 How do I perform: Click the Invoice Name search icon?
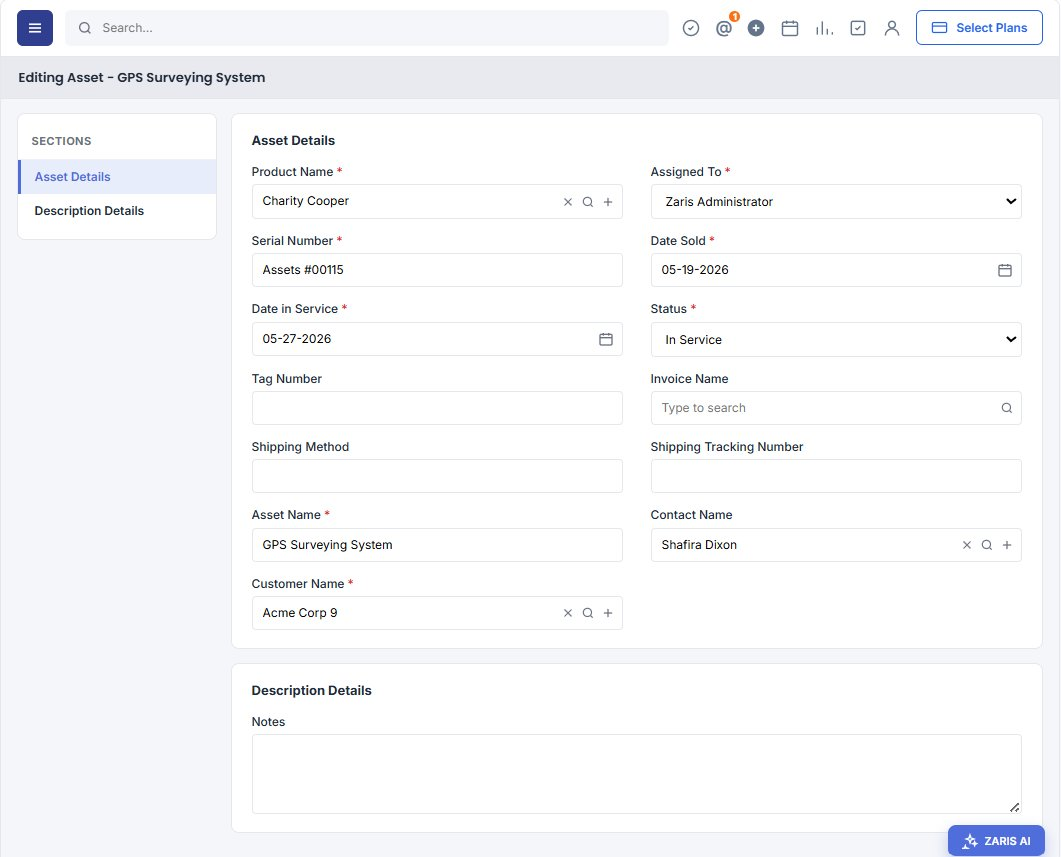pyautogui.click(x=1006, y=408)
